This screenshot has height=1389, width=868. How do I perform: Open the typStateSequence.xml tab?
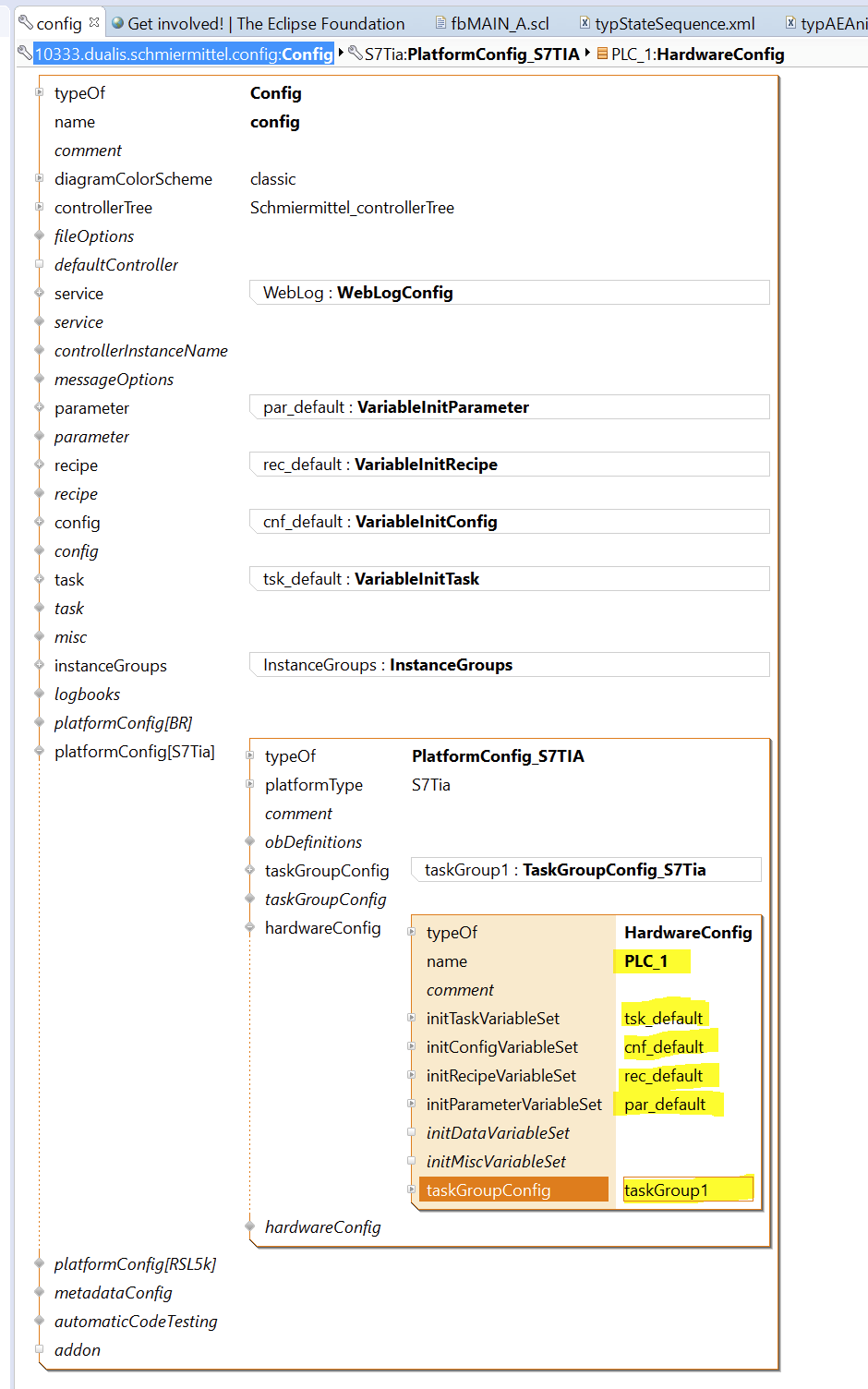pyautogui.click(x=674, y=24)
